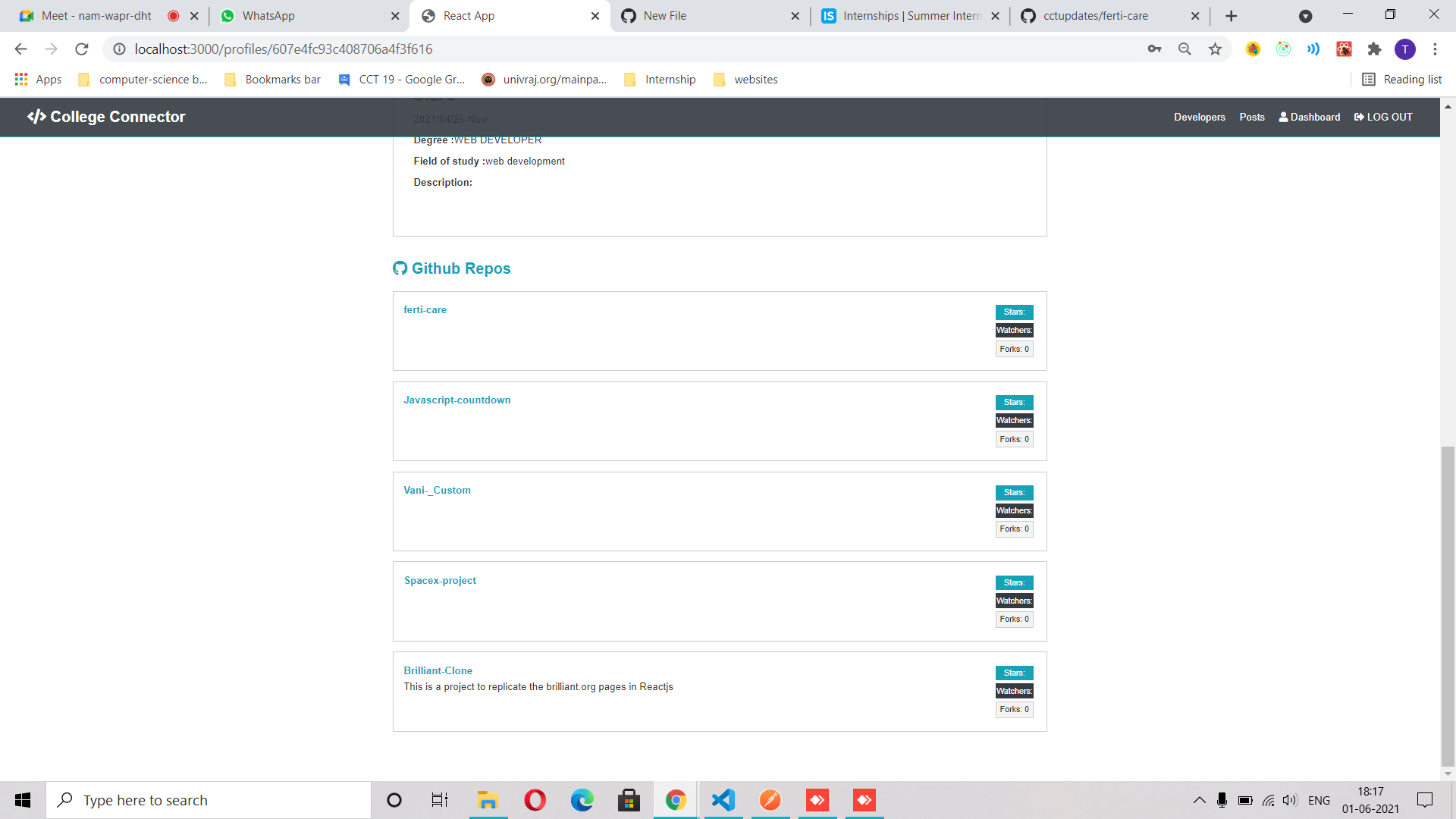The width and height of the screenshot is (1456, 819).
Task: Expand the tab search dropdown arrow
Action: coord(1305,16)
